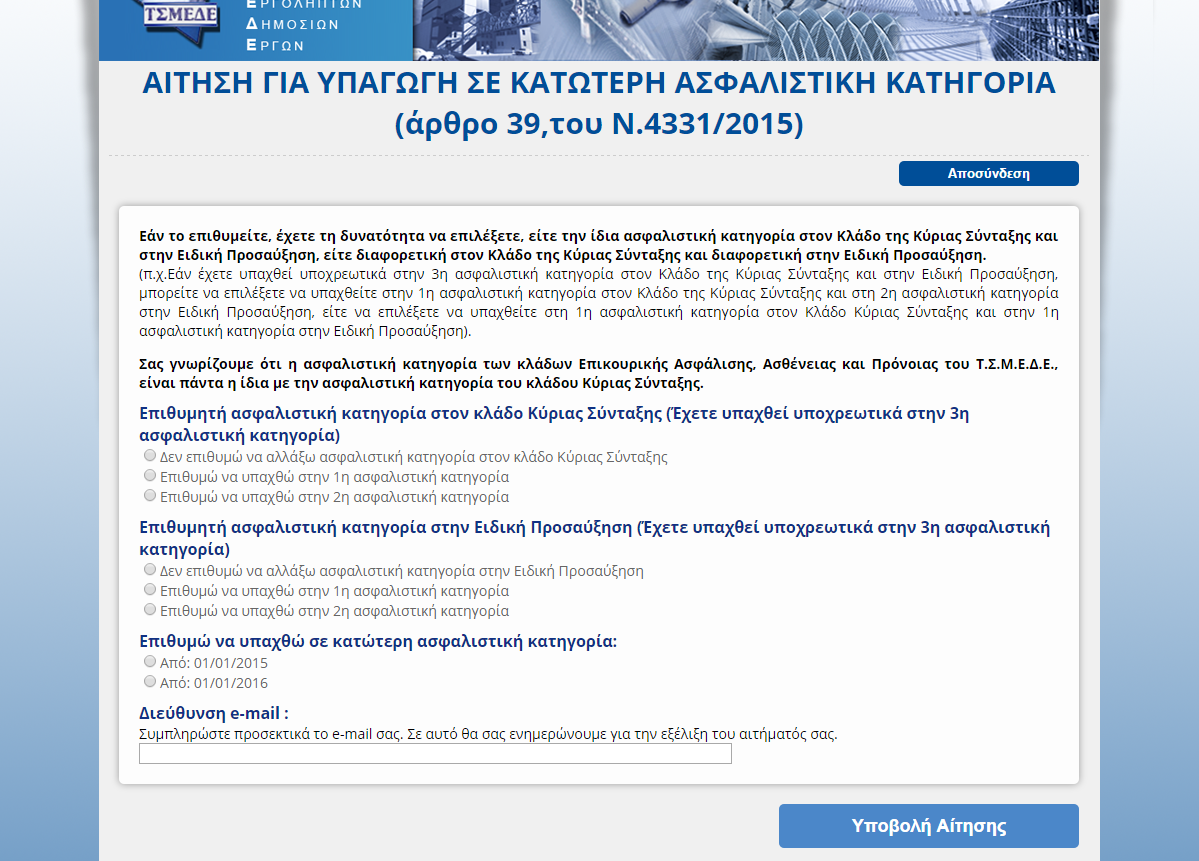The height and width of the screenshot is (861, 1199).
Task: Click the header word ΔΗΜΟΣΙΩΝ
Action: [x=292, y=24]
